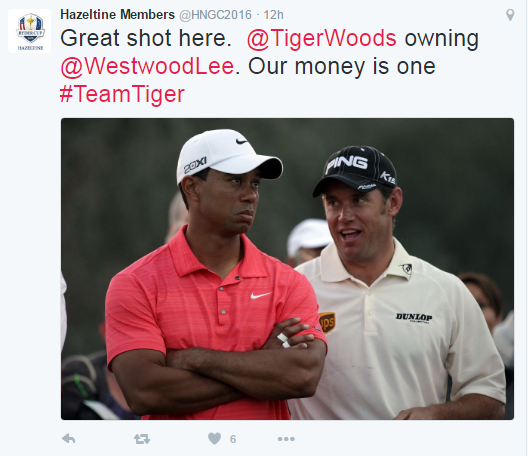Screen dimensions: 528x456
Task: Click the reply arrow icon
Action: click(x=69, y=438)
